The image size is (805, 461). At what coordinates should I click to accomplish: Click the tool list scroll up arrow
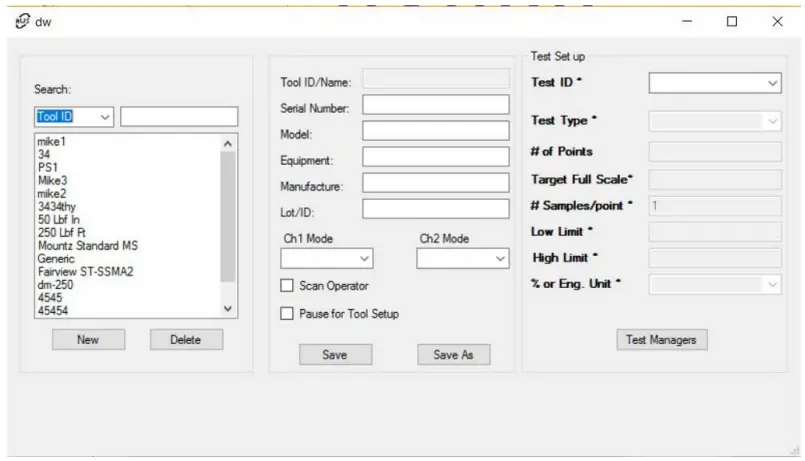228,144
